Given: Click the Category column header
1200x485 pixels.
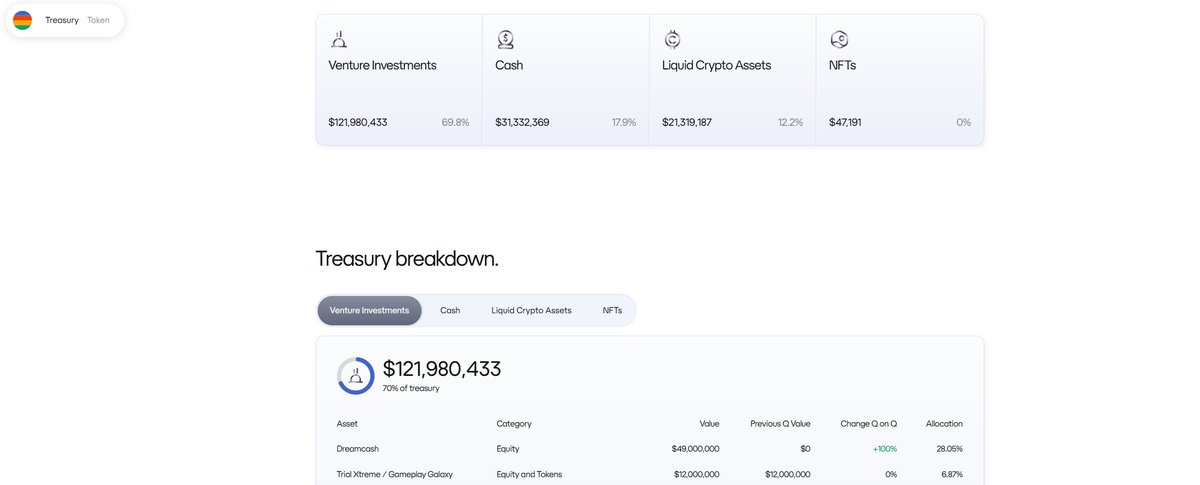Looking at the screenshot, I should [x=514, y=424].
